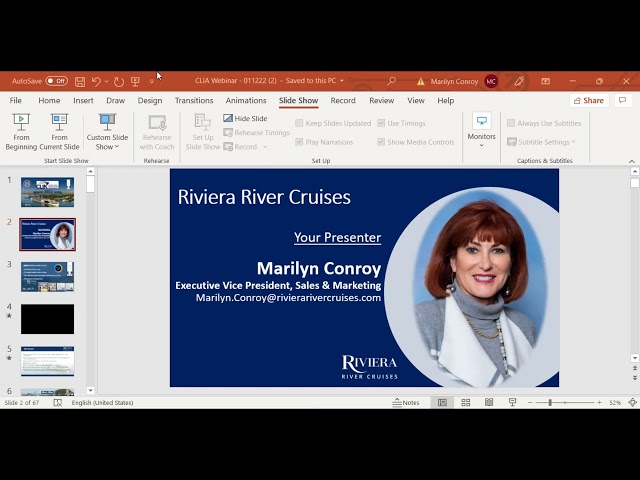This screenshot has width=640, height=480.
Task: Click Set Up Slide Show
Action: [202, 132]
